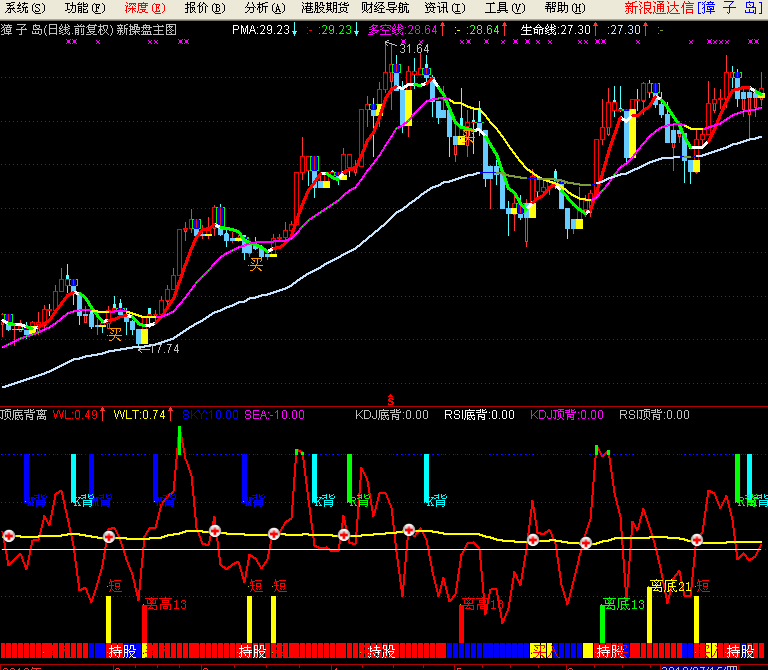The width and height of the screenshot is (768, 670).
Task: Click the first red crosshair circle on the left edge
Action: [9, 536]
